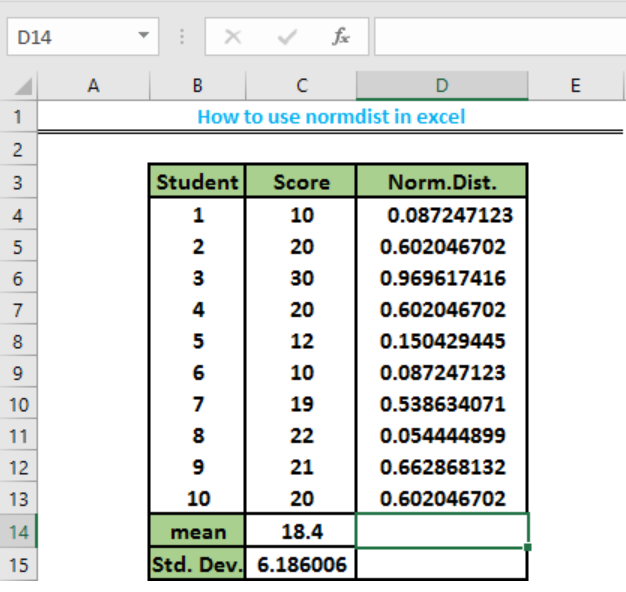Click the Name Box showing D14
This screenshot has width=626, height=592.
[x=83, y=37]
